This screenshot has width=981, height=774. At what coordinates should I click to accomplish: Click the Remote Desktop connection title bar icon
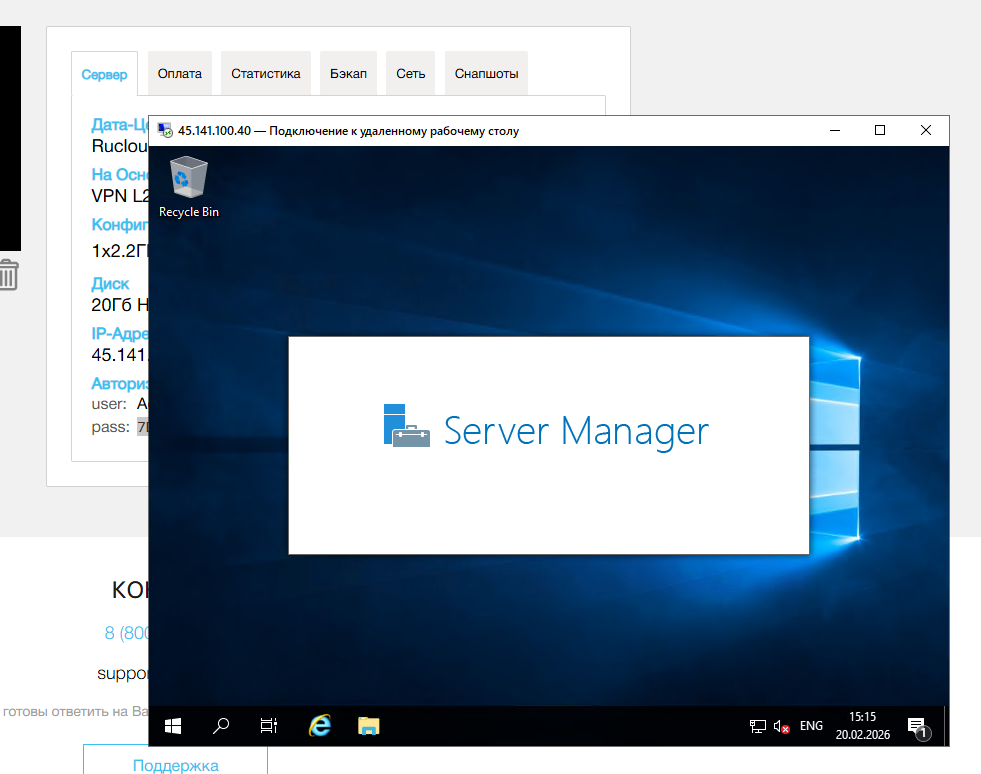point(165,130)
